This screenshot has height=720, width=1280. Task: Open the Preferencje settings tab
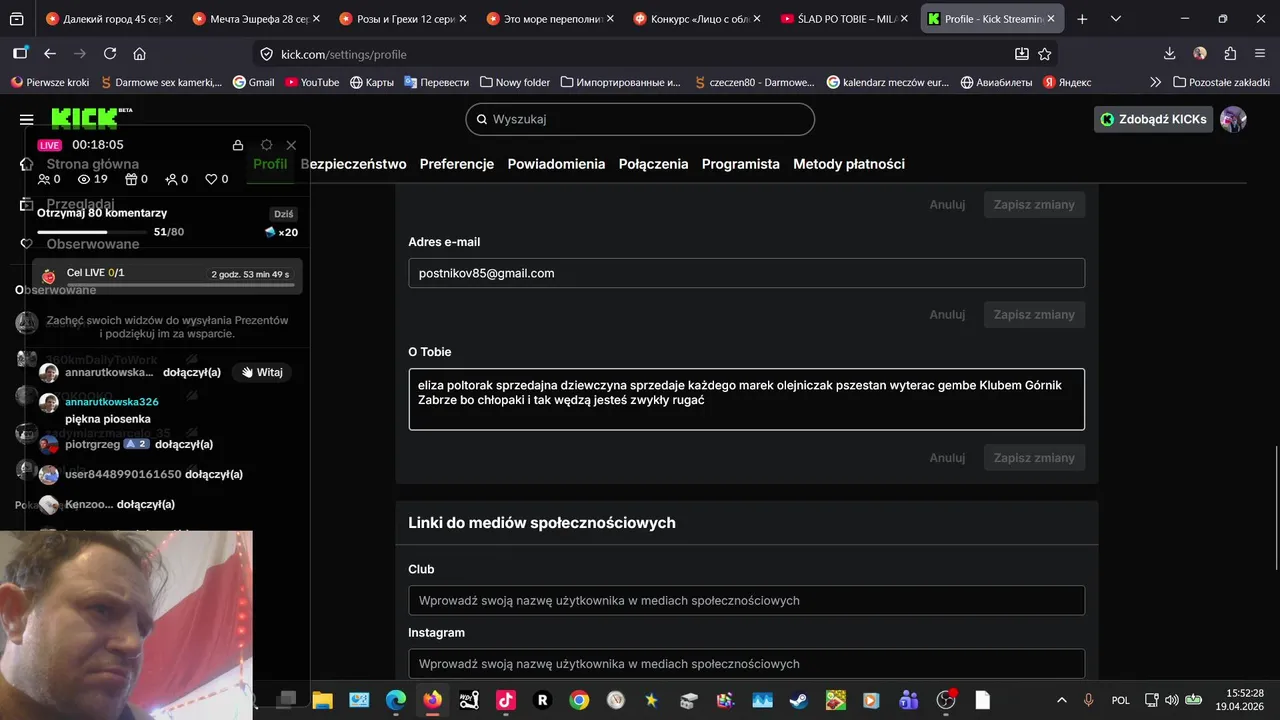pos(457,164)
